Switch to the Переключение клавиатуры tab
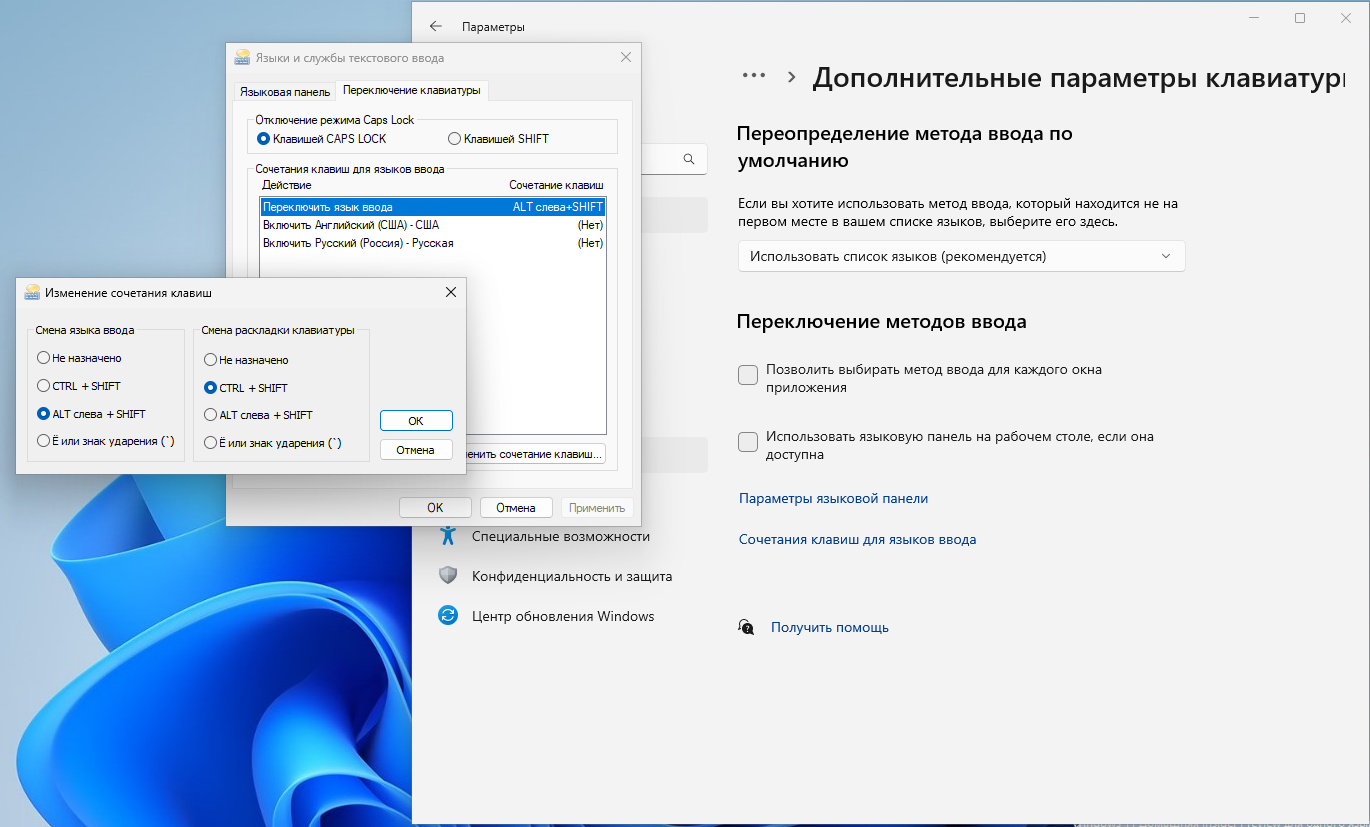The height and width of the screenshot is (827, 1370). (x=412, y=90)
